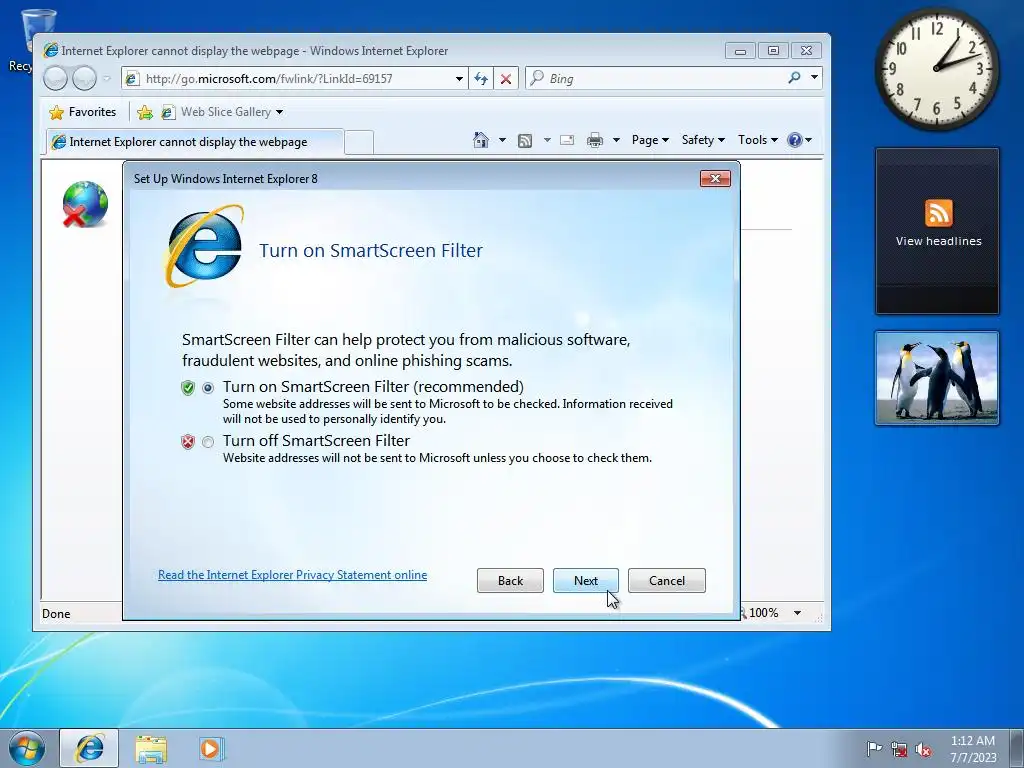Click the Print icon in command bar
This screenshot has height=768, width=1024.
coord(595,140)
